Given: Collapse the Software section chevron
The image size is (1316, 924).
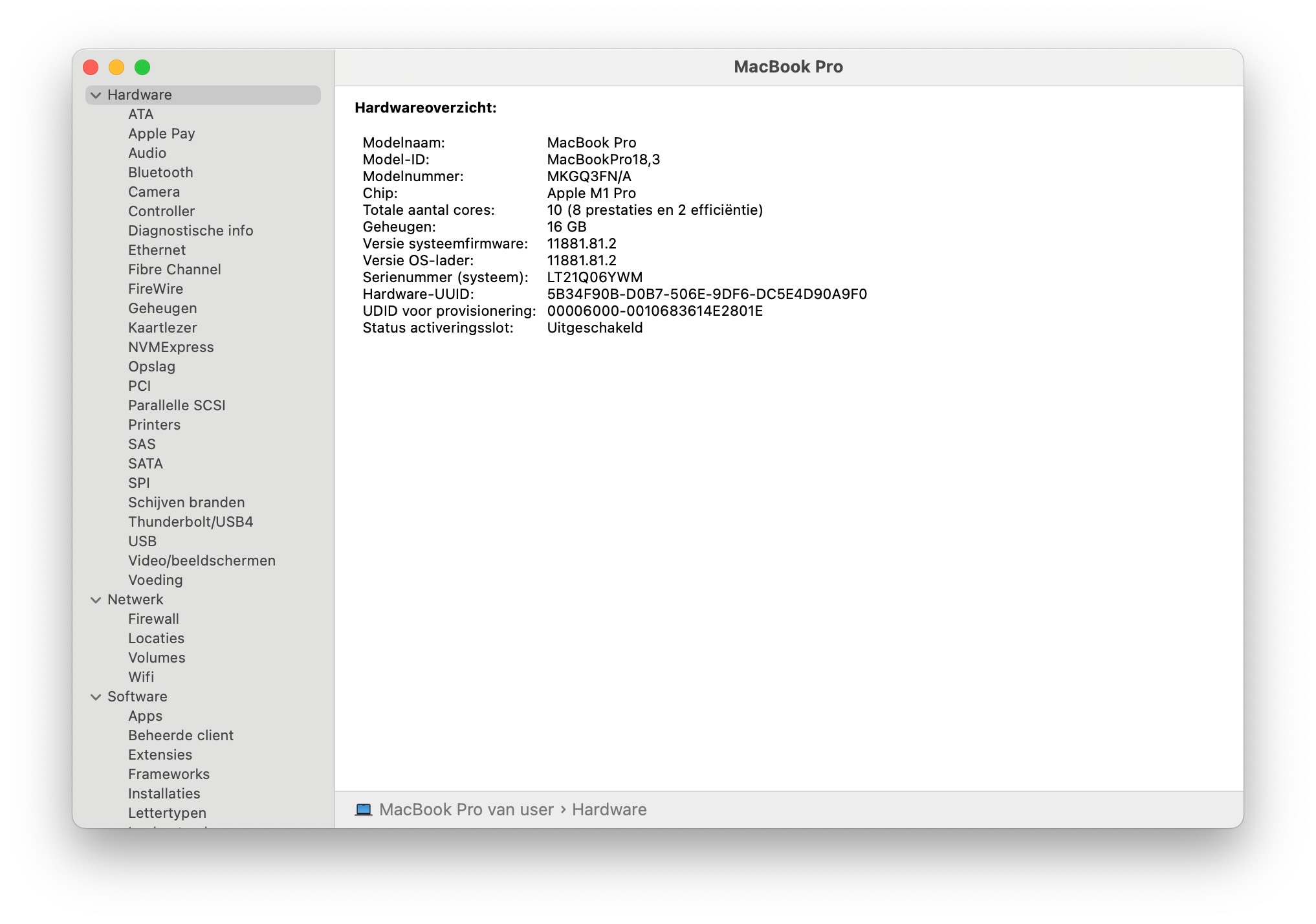Looking at the screenshot, I should pos(96,697).
